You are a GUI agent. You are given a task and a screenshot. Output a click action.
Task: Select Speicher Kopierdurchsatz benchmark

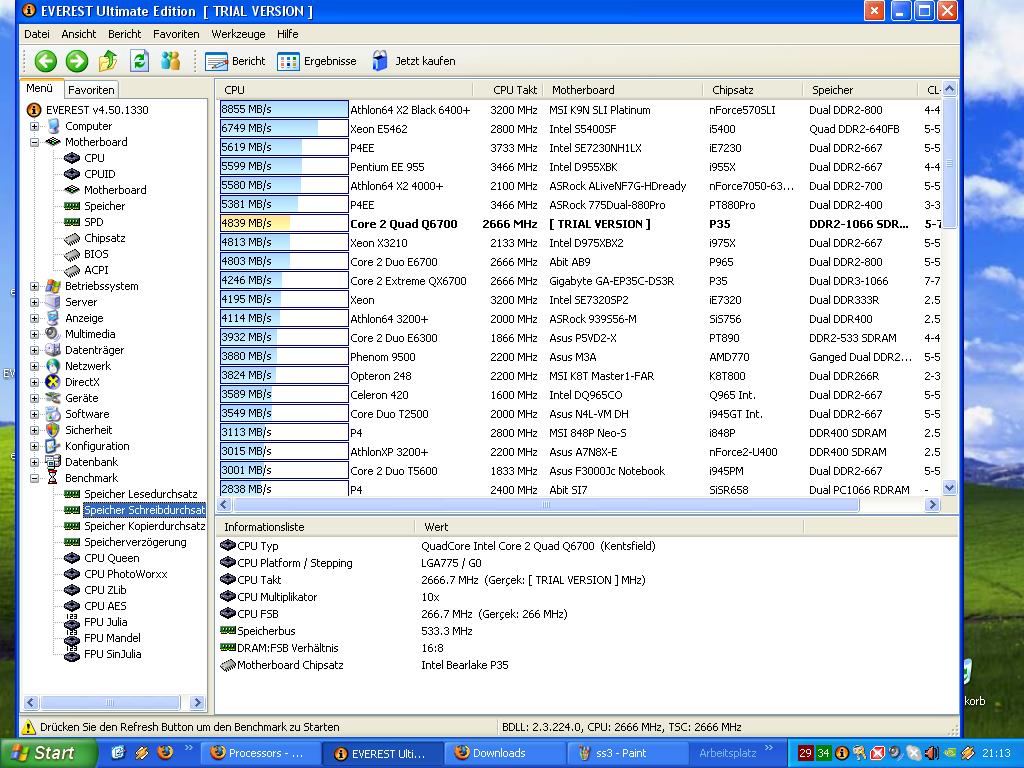(x=144, y=526)
